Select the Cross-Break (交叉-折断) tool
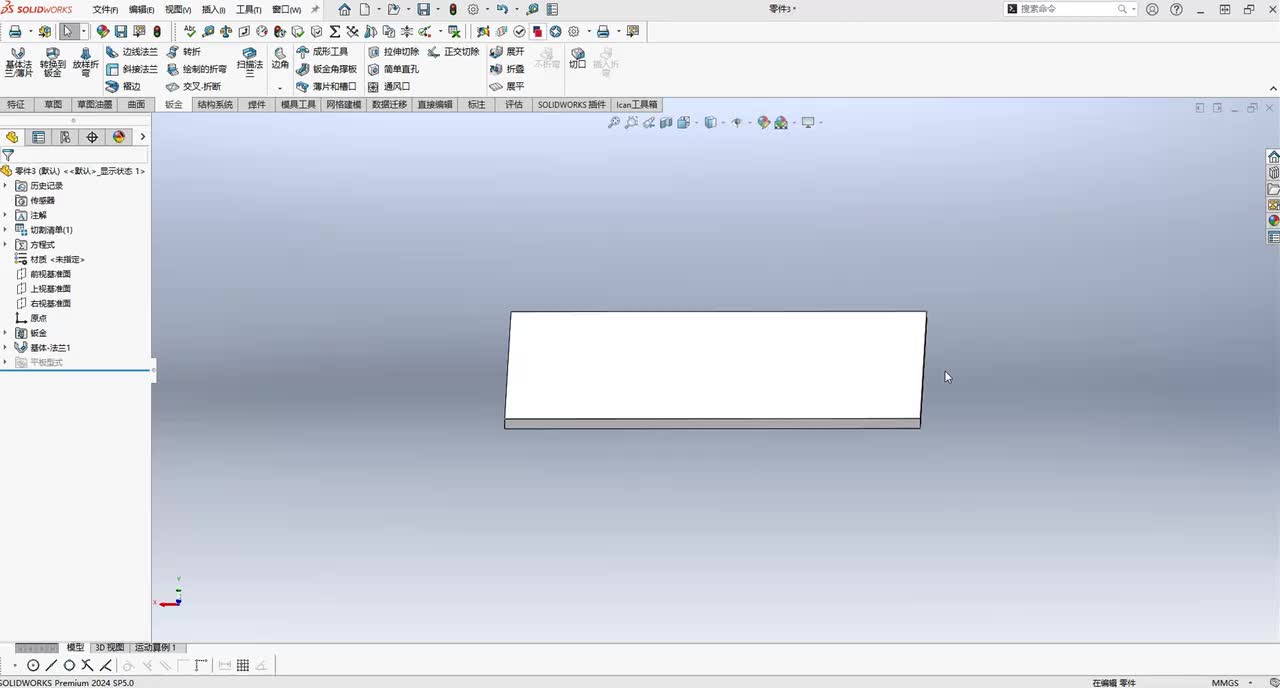This screenshot has height=688, width=1280. coord(193,86)
